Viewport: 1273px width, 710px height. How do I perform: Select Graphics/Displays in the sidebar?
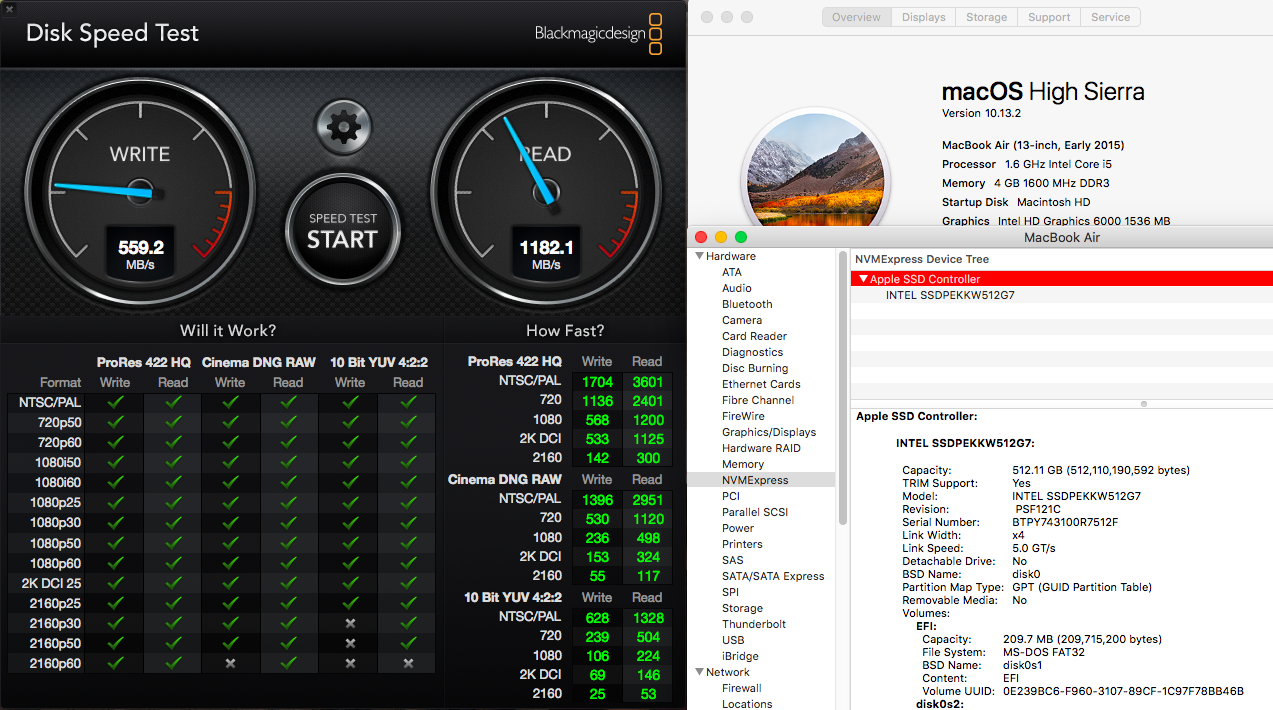coord(769,432)
